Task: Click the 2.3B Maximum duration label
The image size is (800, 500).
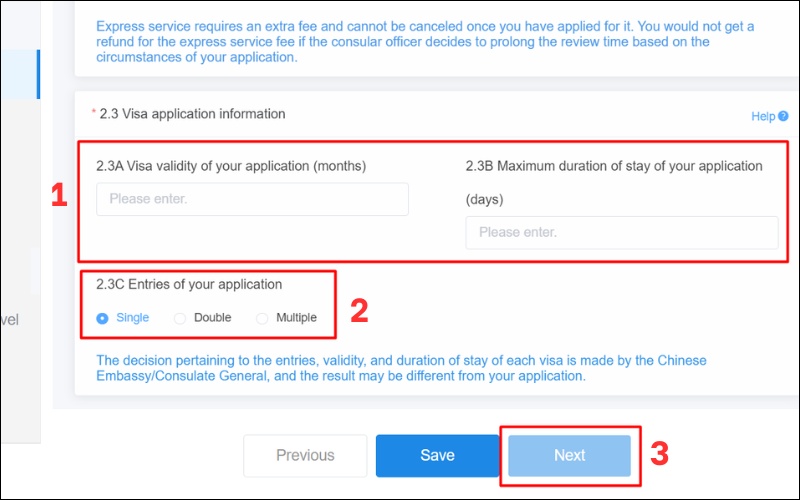Action: coord(613,166)
